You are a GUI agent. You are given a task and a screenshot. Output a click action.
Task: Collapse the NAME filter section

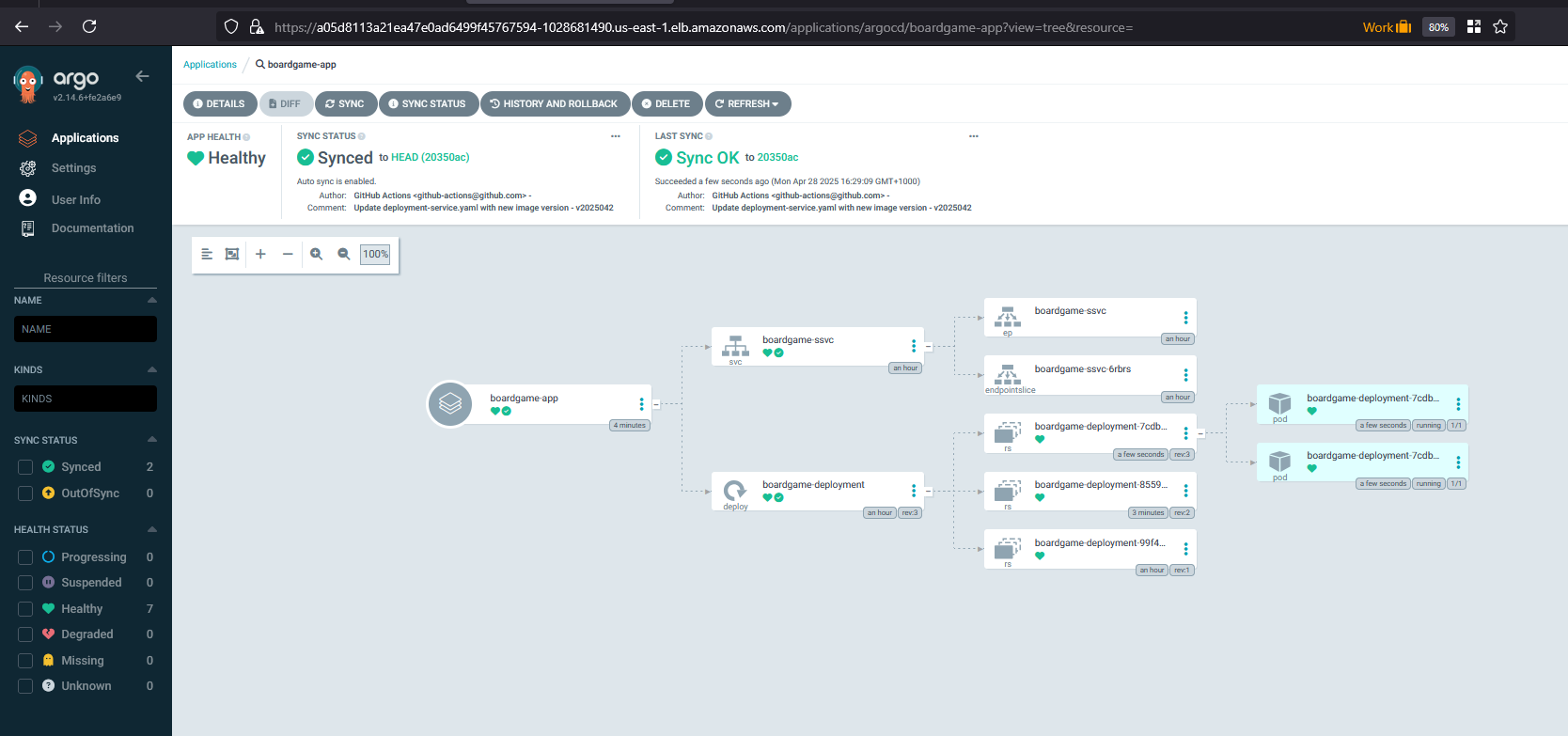[152, 301]
